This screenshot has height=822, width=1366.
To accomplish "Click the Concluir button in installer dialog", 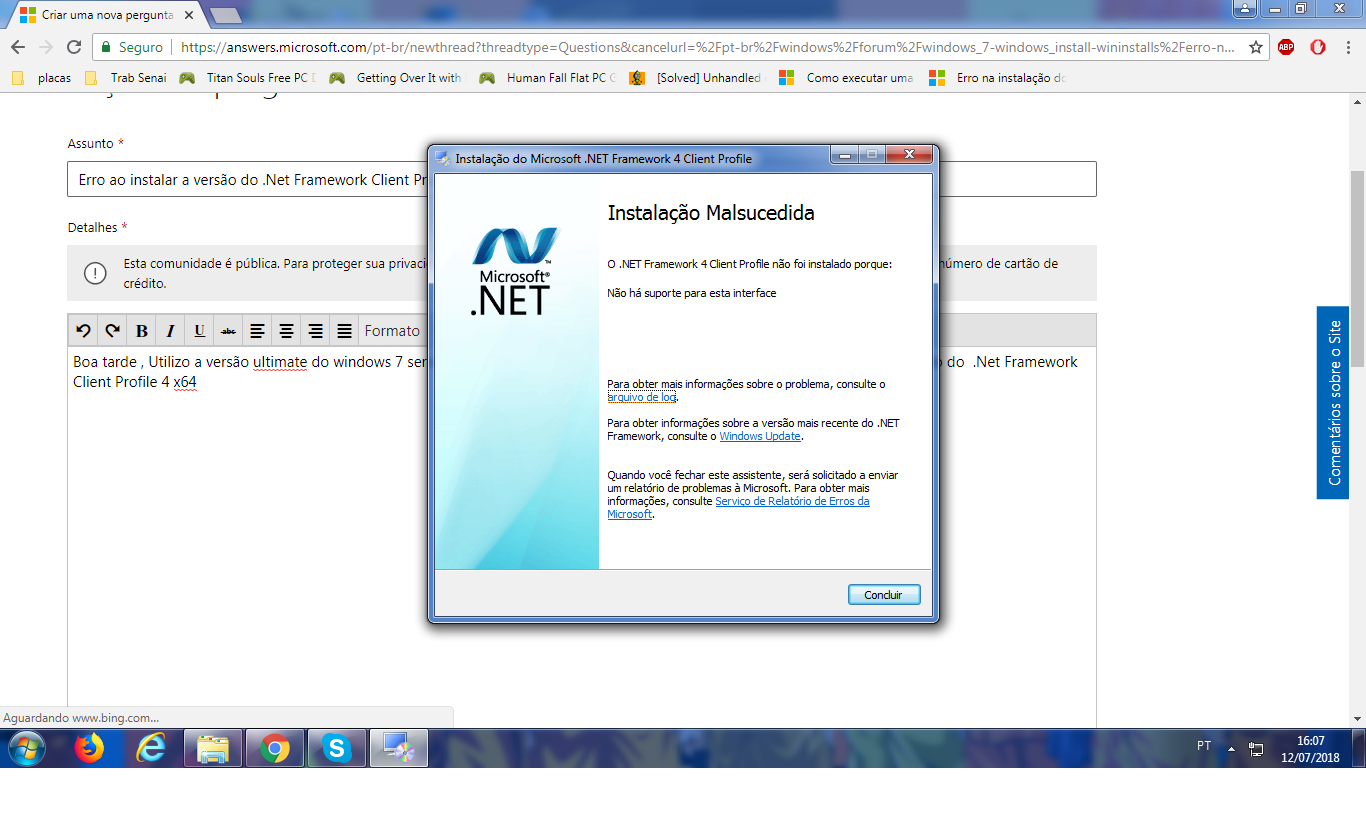I will pos(884,595).
